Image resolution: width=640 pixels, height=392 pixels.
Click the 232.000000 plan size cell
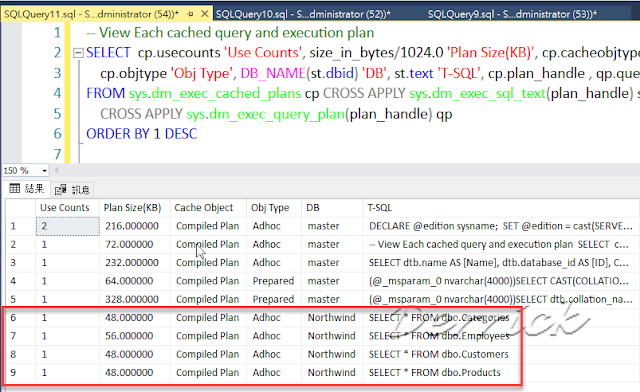click(x=135, y=263)
